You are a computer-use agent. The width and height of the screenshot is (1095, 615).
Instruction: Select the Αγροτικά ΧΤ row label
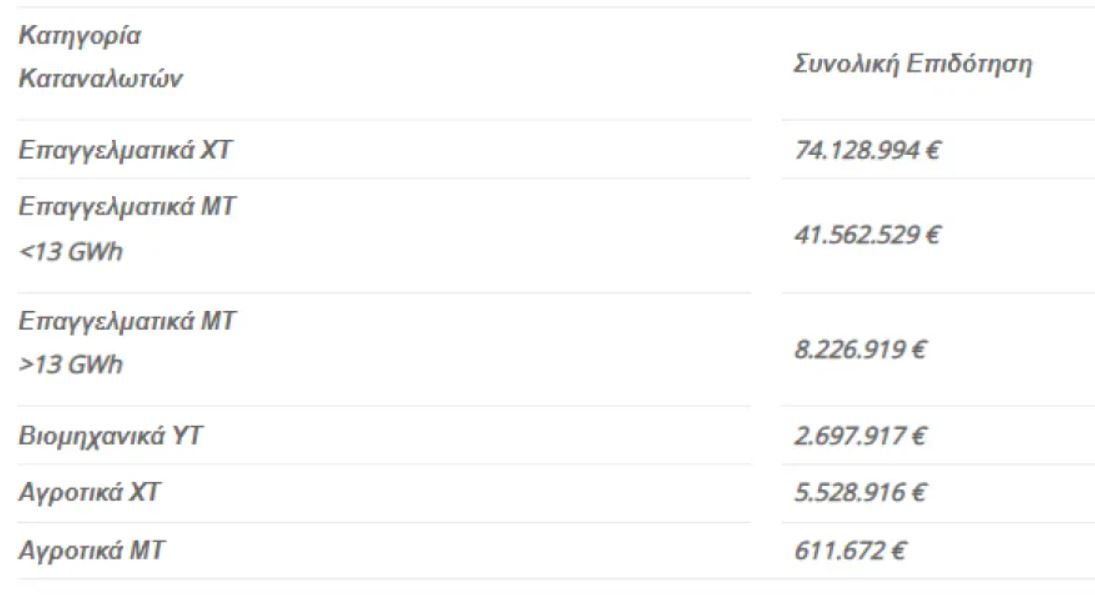coord(89,493)
